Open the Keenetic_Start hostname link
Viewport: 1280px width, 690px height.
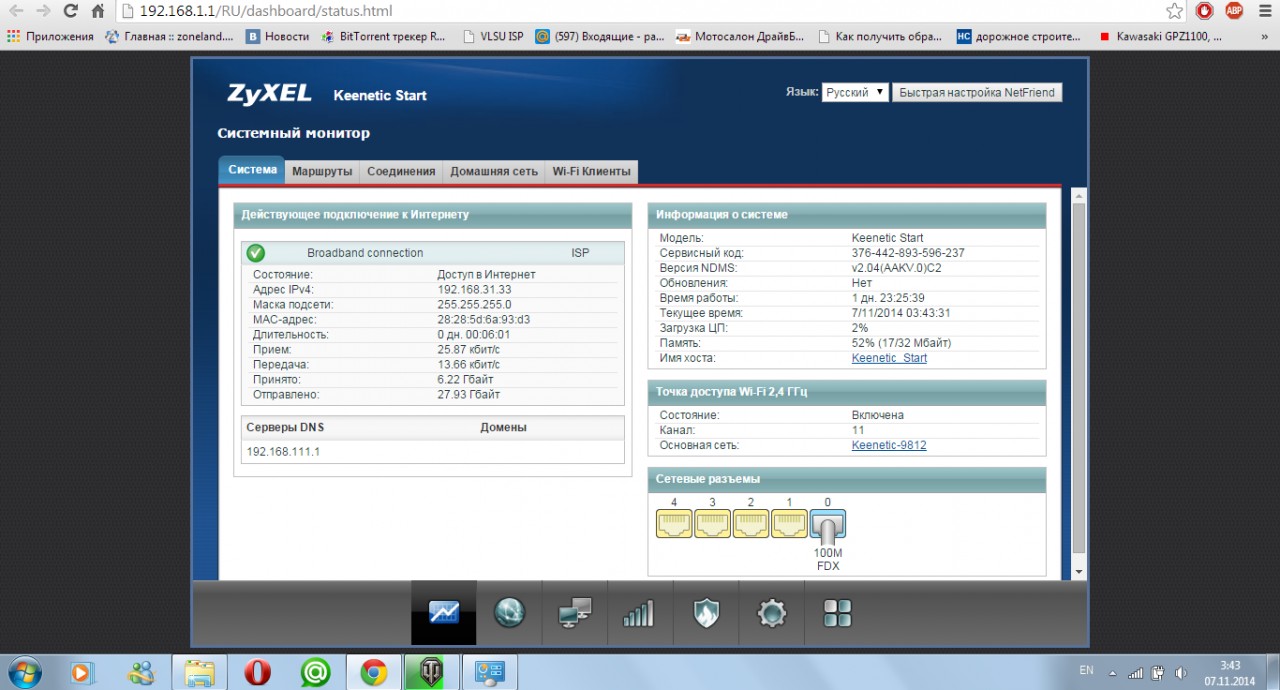pyautogui.click(x=889, y=358)
